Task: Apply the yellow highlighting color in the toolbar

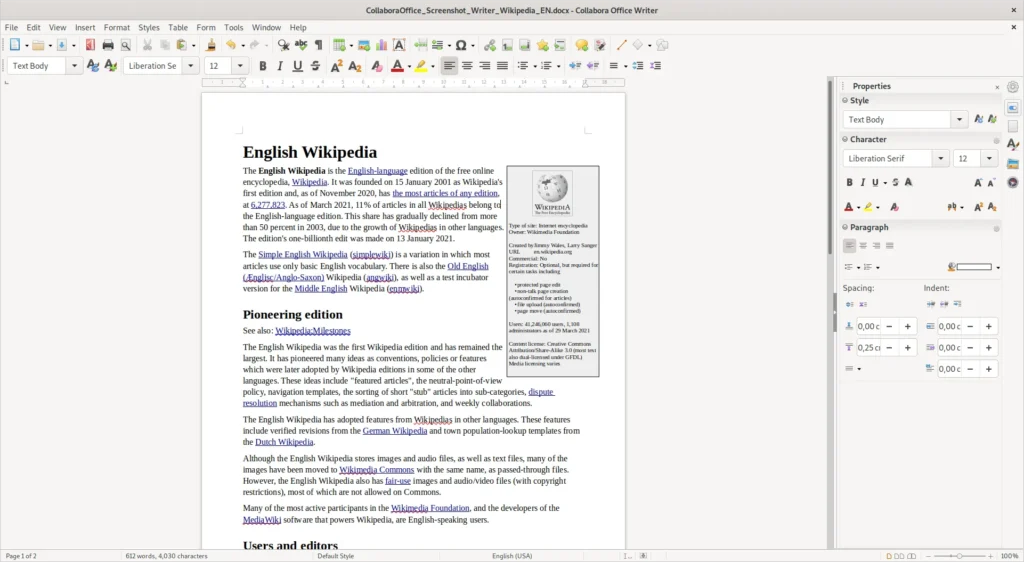Action: coord(421,66)
